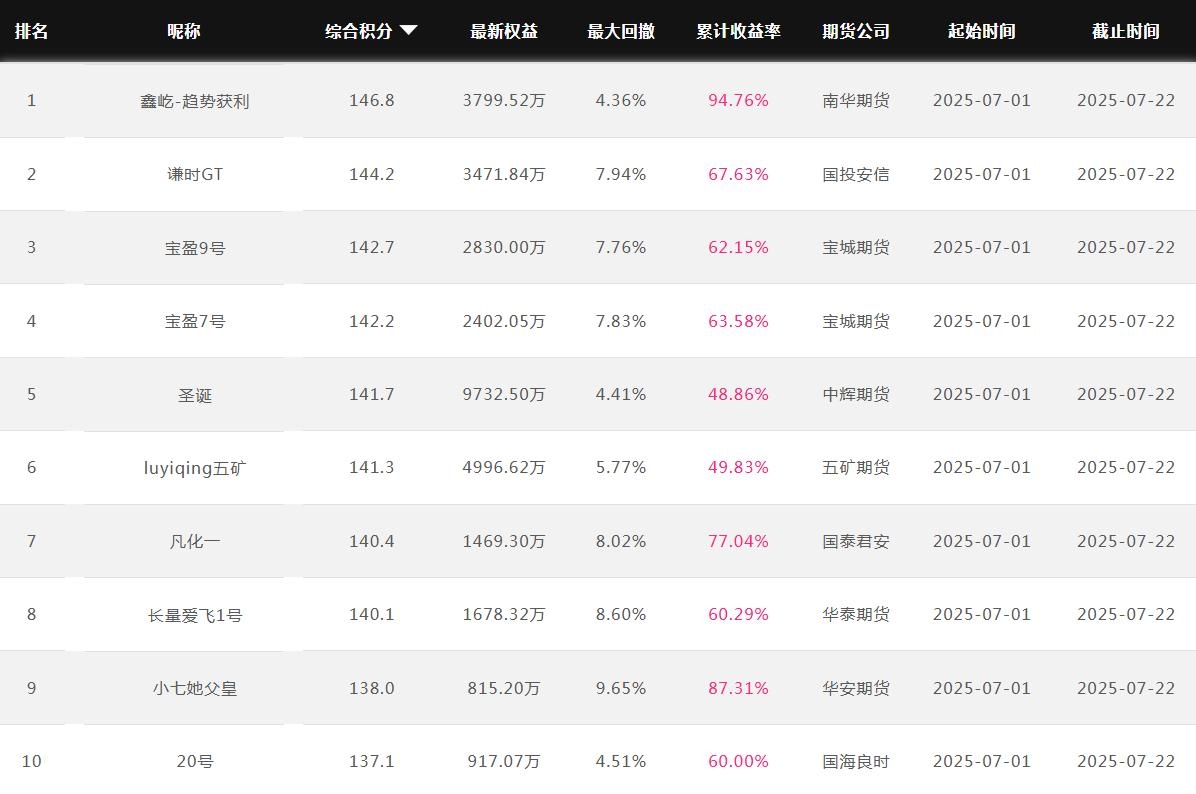The width and height of the screenshot is (1196, 794).
Task: Click the 凡化一 nickname
Action: (195, 541)
